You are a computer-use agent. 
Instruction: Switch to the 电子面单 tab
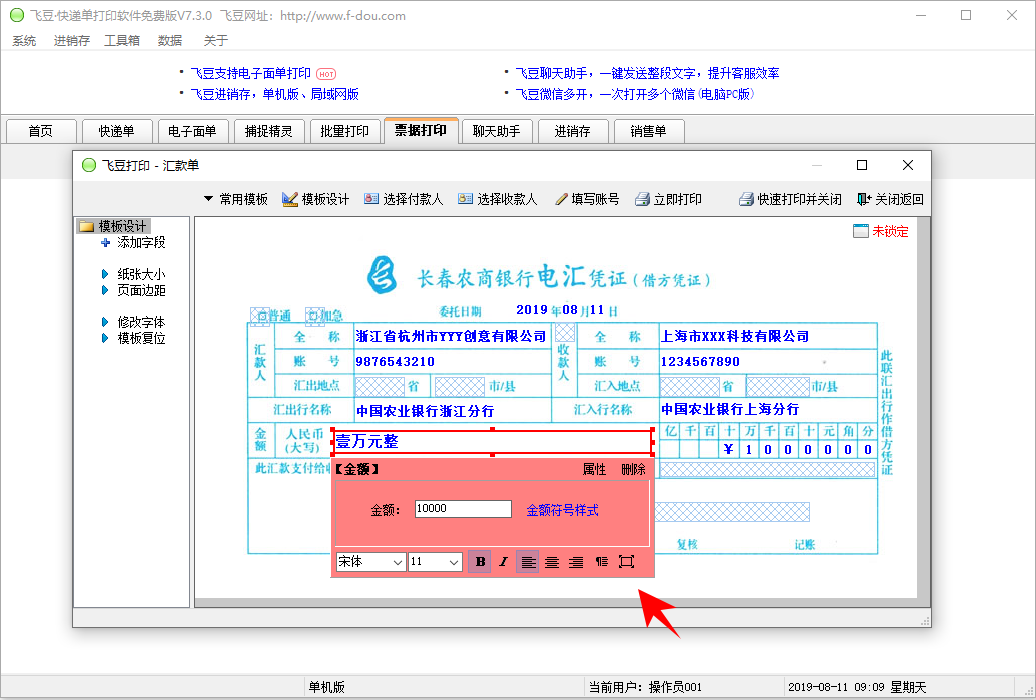pyautogui.click(x=193, y=131)
